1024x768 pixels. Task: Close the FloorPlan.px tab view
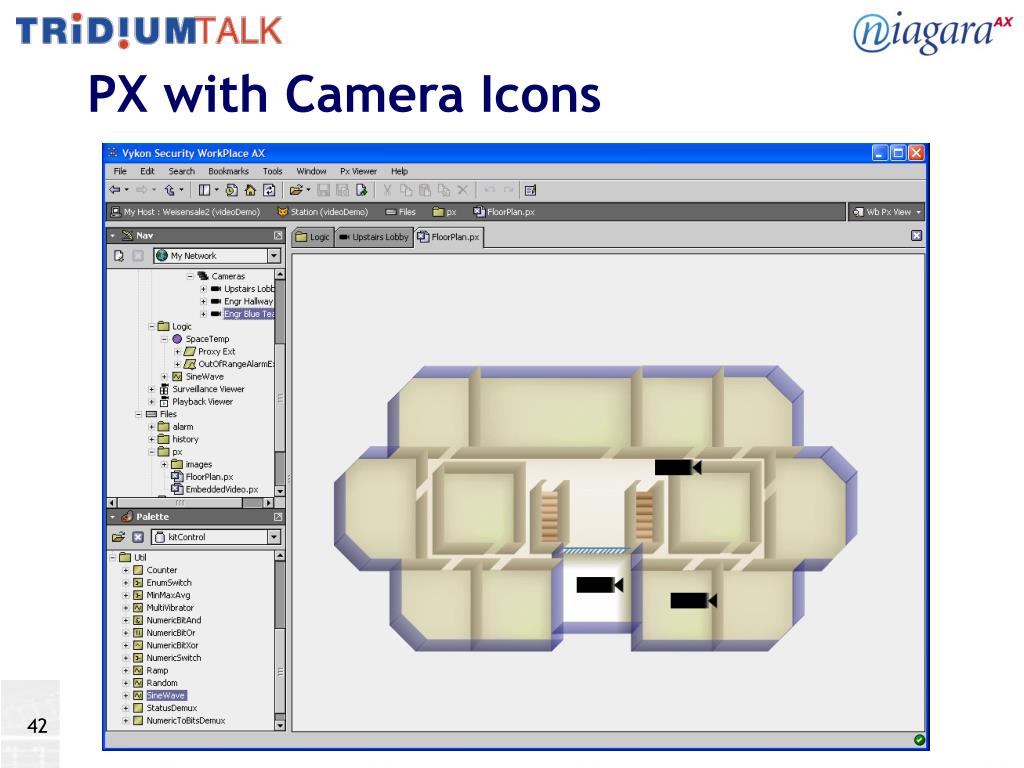pos(917,236)
